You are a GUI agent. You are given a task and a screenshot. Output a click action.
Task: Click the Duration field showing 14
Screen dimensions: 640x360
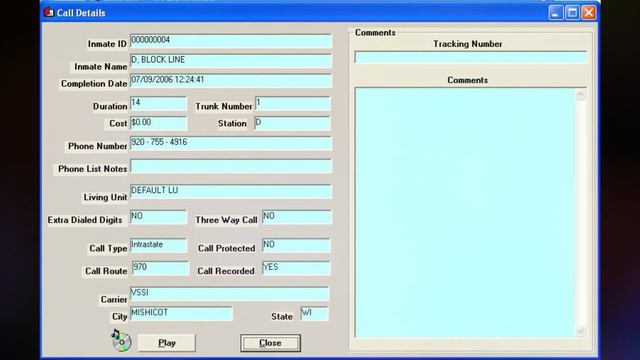pyautogui.click(x=158, y=103)
